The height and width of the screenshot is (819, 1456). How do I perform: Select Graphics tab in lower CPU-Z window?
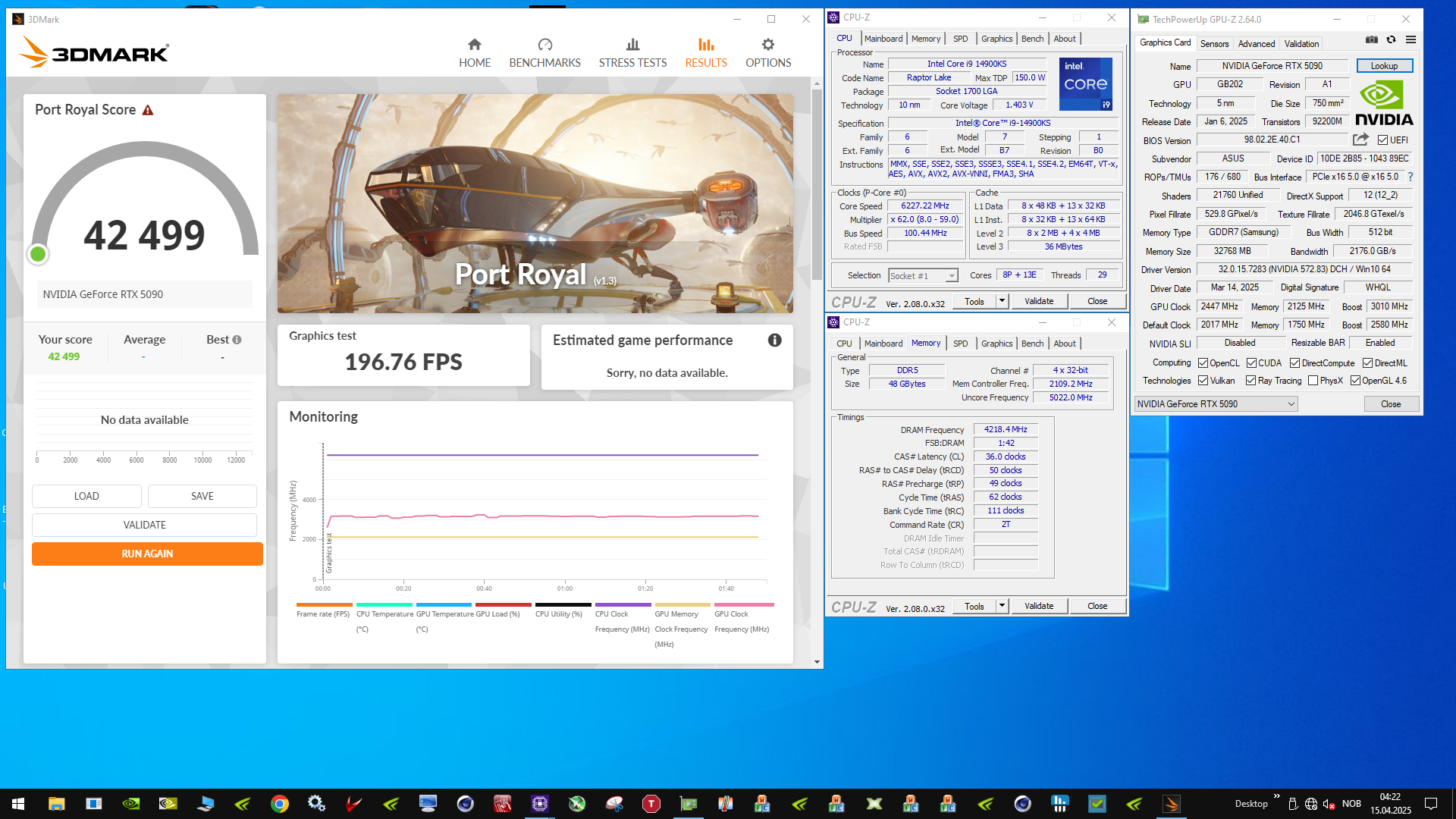tap(996, 344)
